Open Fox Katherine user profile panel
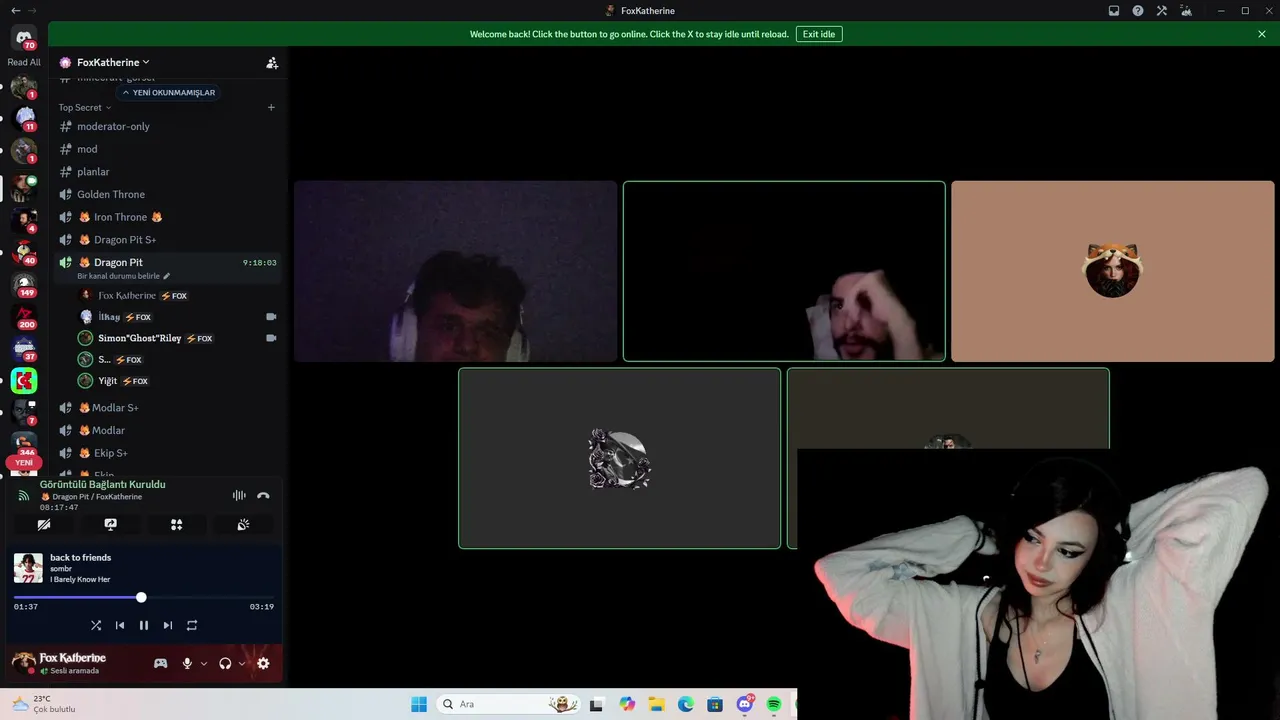The width and height of the screenshot is (1280, 720). point(60,663)
